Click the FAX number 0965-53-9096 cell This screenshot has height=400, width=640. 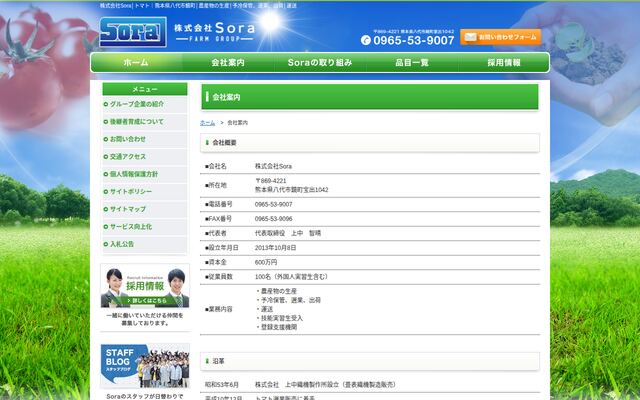(273, 219)
